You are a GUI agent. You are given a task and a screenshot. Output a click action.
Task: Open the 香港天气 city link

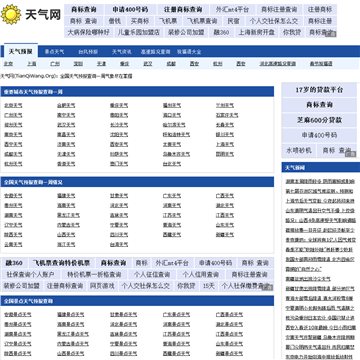coord(66,164)
